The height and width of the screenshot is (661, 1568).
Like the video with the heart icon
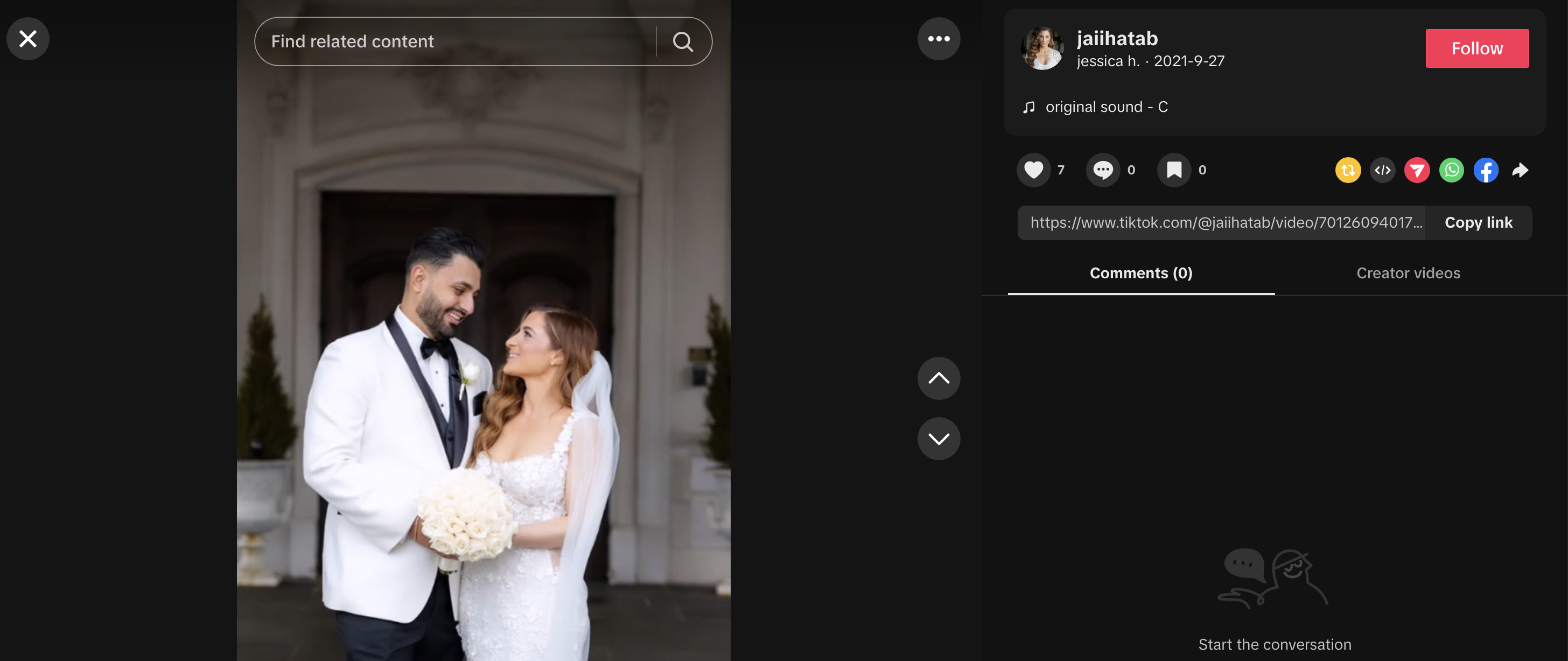pyautogui.click(x=1033, y=170)
